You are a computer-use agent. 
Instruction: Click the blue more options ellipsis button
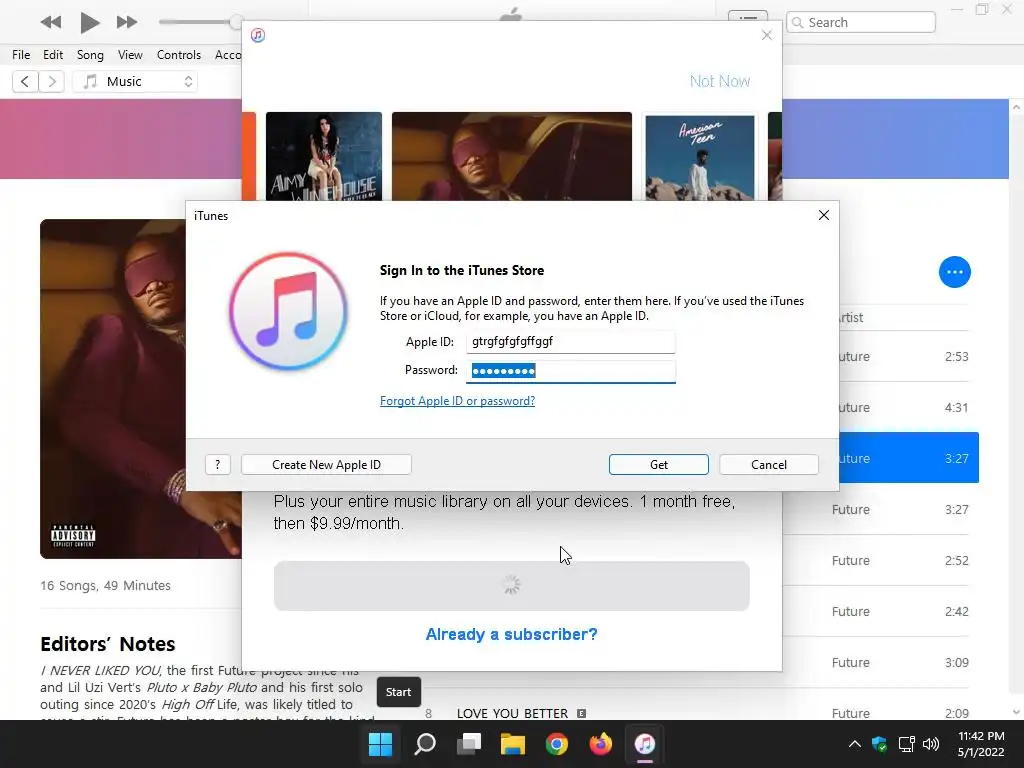(x=955, y=272)
